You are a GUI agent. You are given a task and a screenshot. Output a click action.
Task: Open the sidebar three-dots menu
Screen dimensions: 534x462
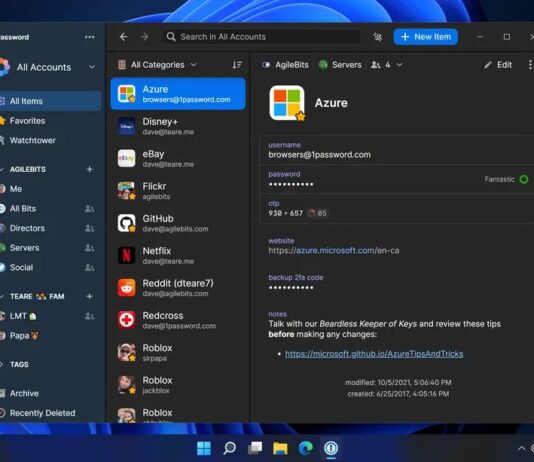tap(90, 37)
